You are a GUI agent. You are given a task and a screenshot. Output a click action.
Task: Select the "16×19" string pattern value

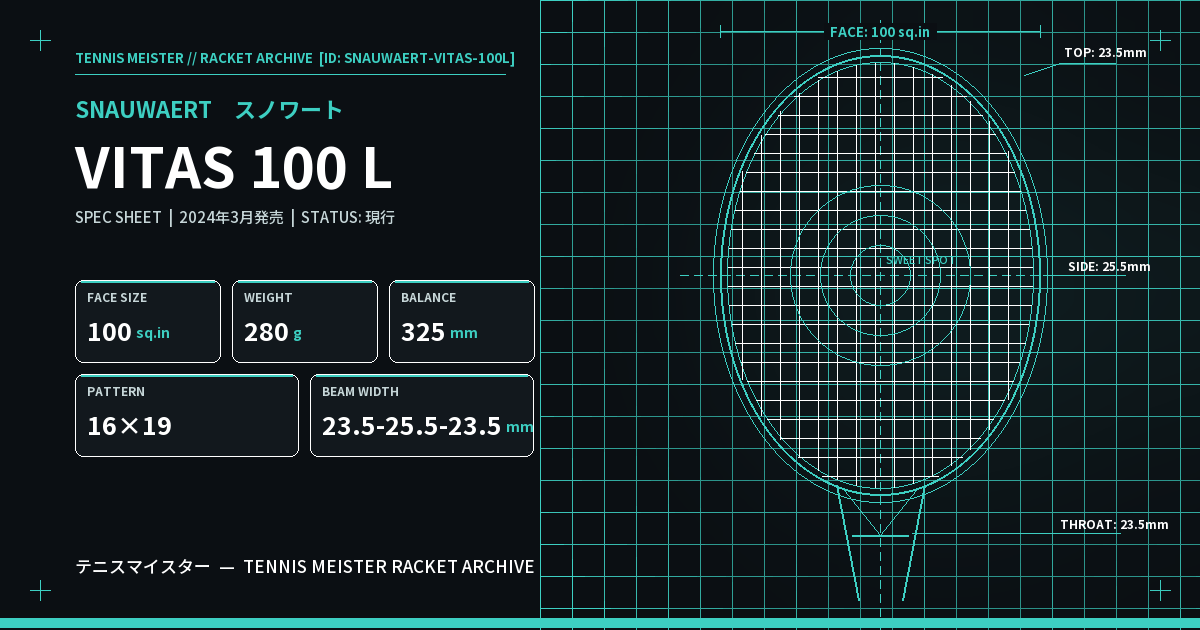(129, 426)
